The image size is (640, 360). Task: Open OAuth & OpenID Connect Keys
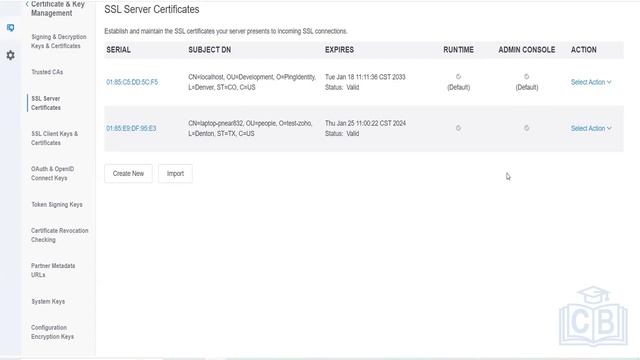click(x=53, y=173)
